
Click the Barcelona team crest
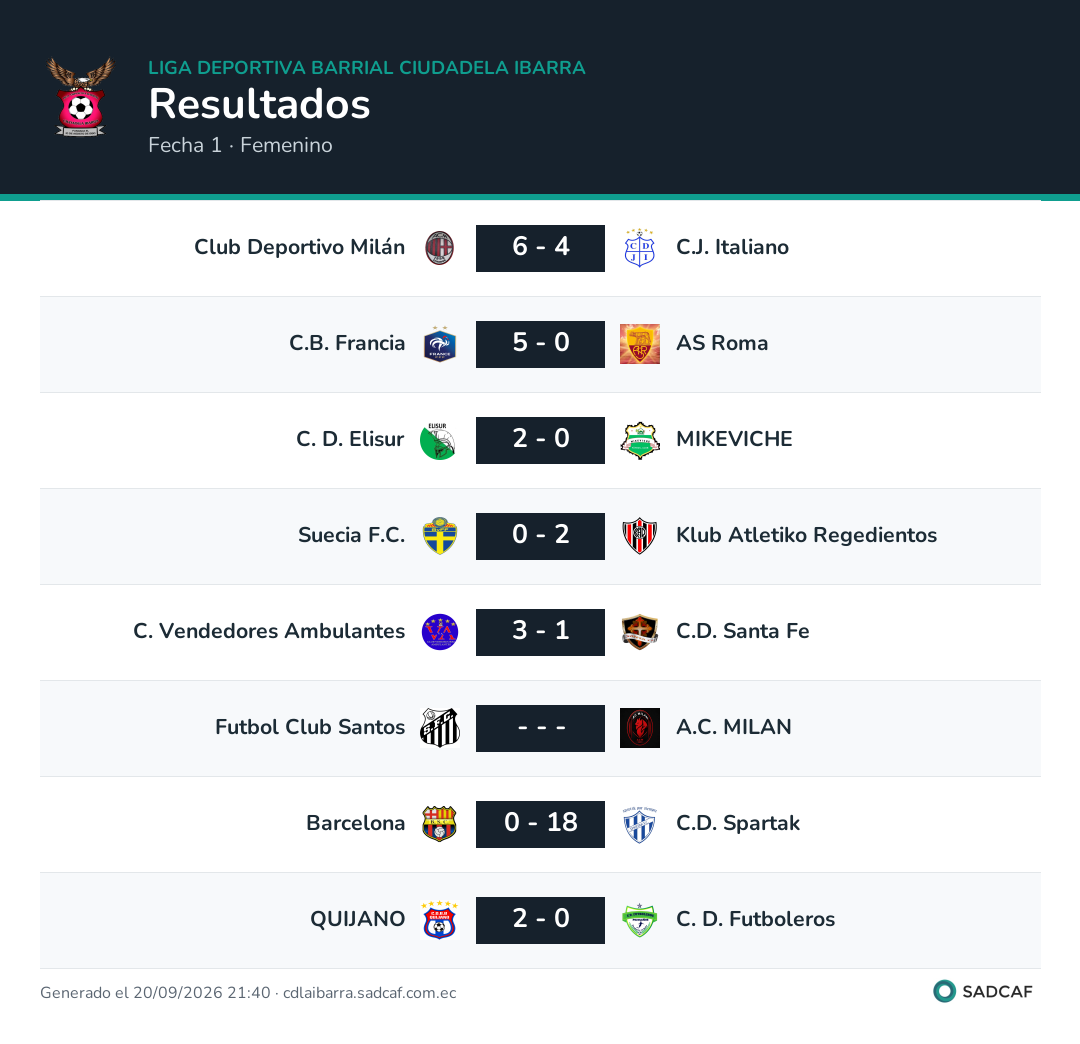point(439,824)
